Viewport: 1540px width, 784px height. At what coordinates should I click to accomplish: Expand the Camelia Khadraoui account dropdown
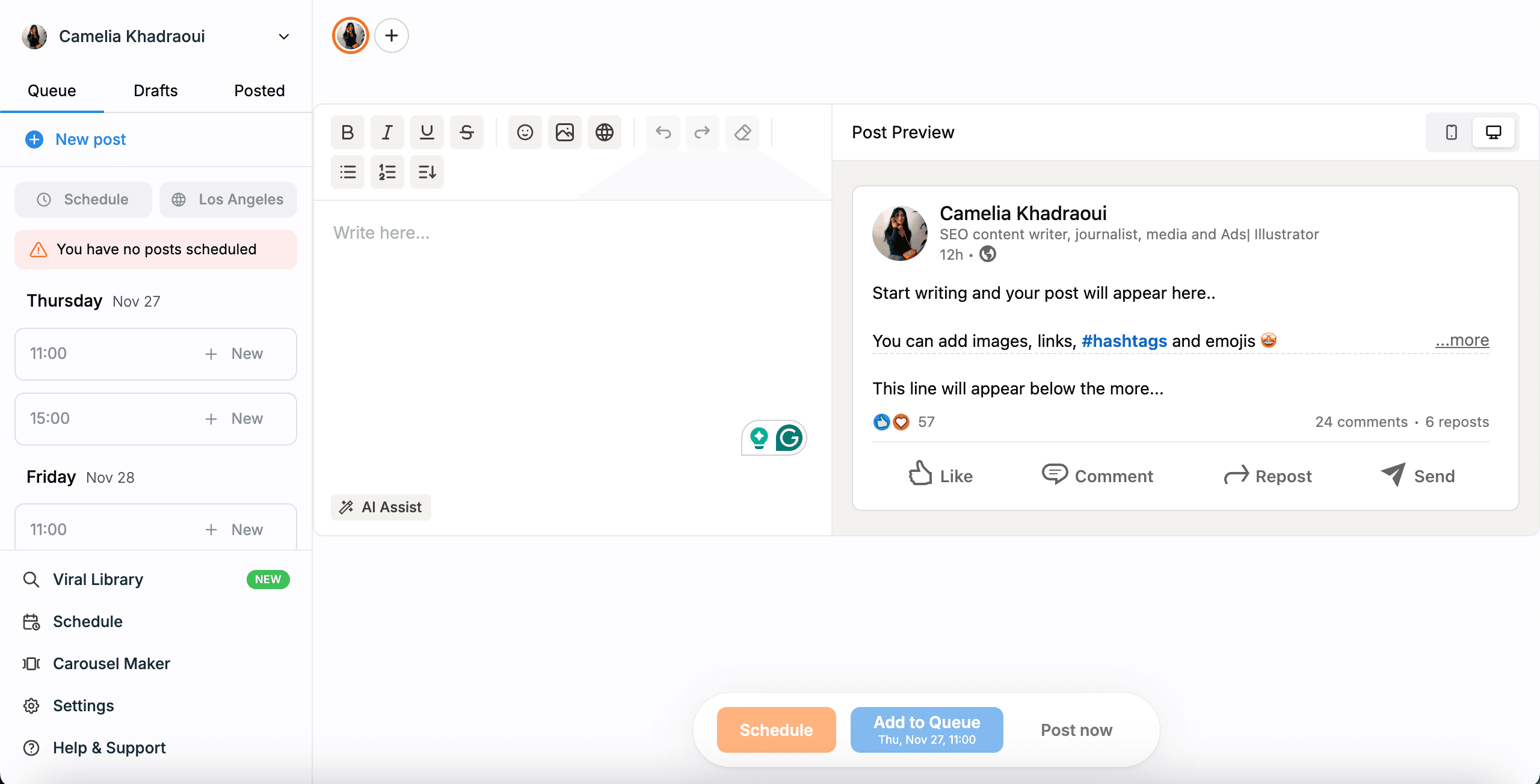[x=284, y=37]
